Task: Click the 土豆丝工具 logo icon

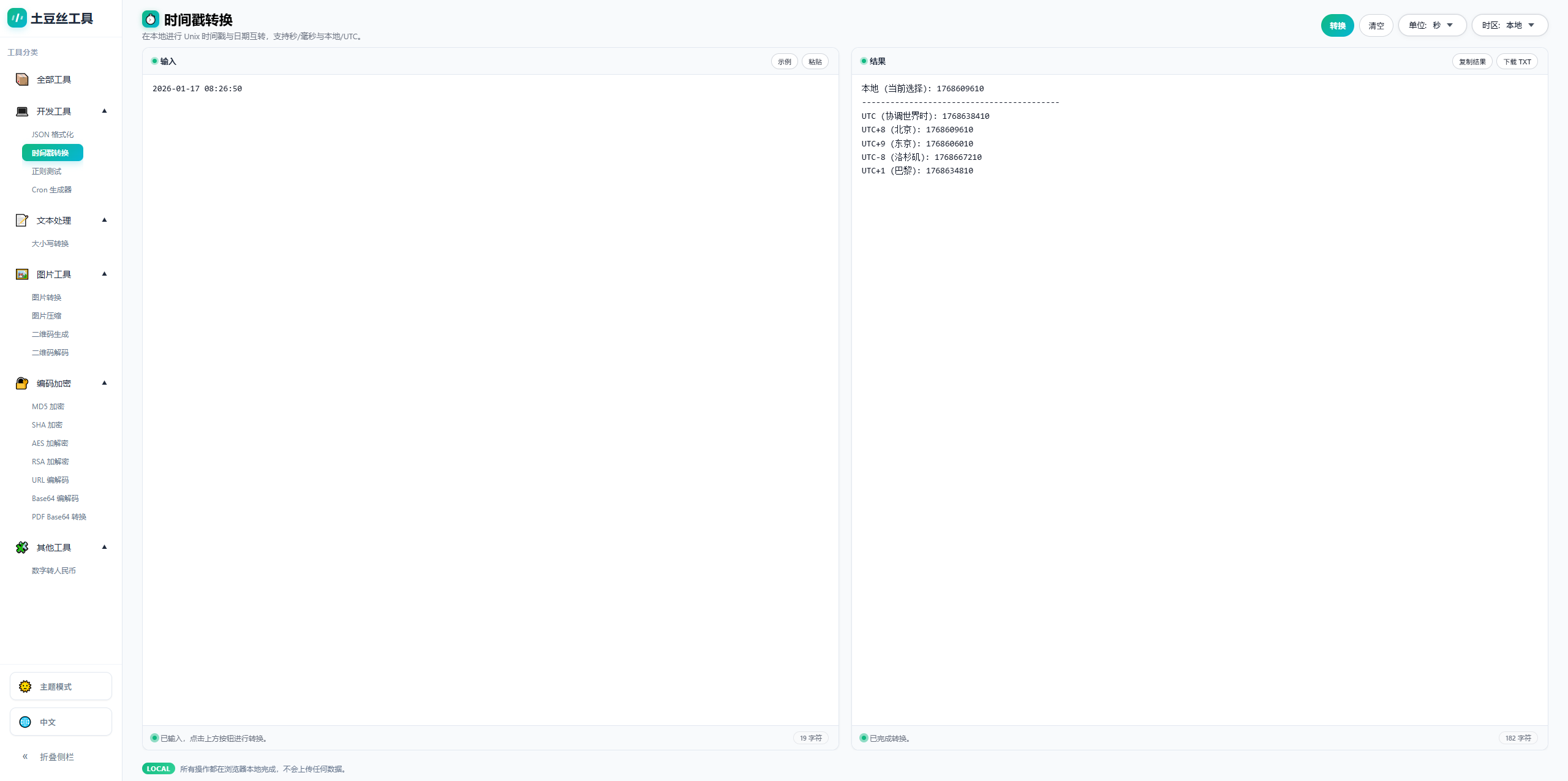Action: 17,18
